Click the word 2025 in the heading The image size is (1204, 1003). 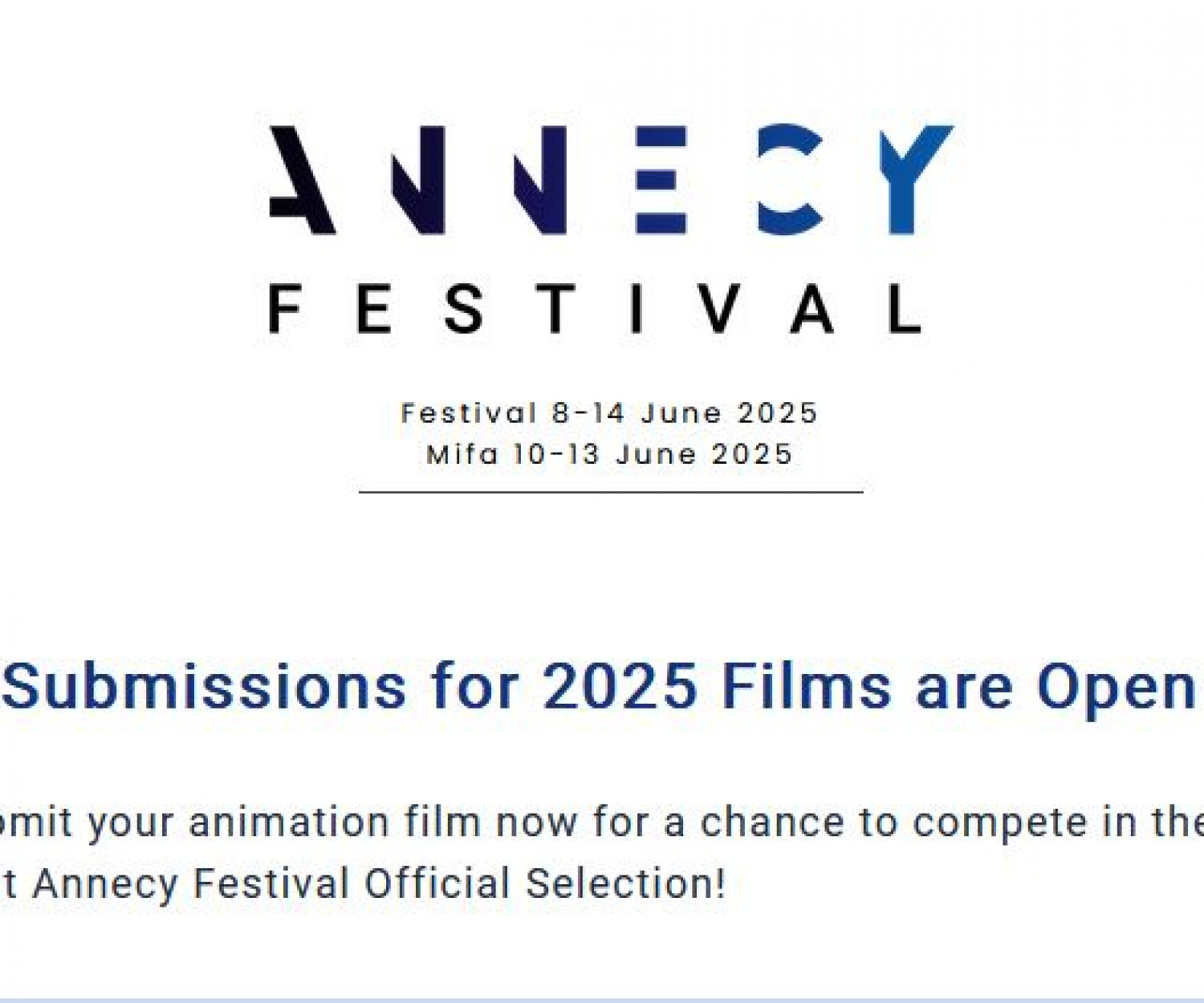[620, 687]
